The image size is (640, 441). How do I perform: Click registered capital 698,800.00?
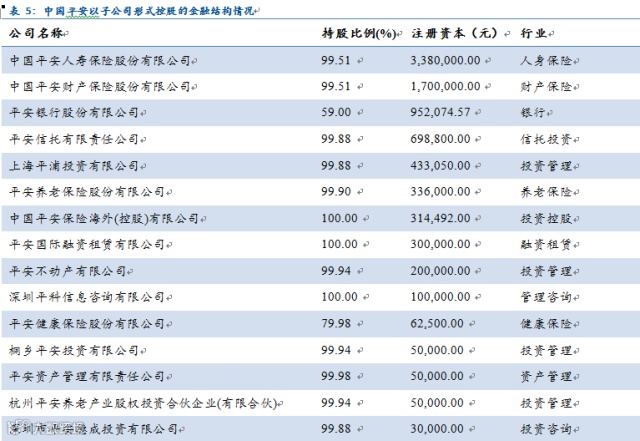[x=440, y=139]
